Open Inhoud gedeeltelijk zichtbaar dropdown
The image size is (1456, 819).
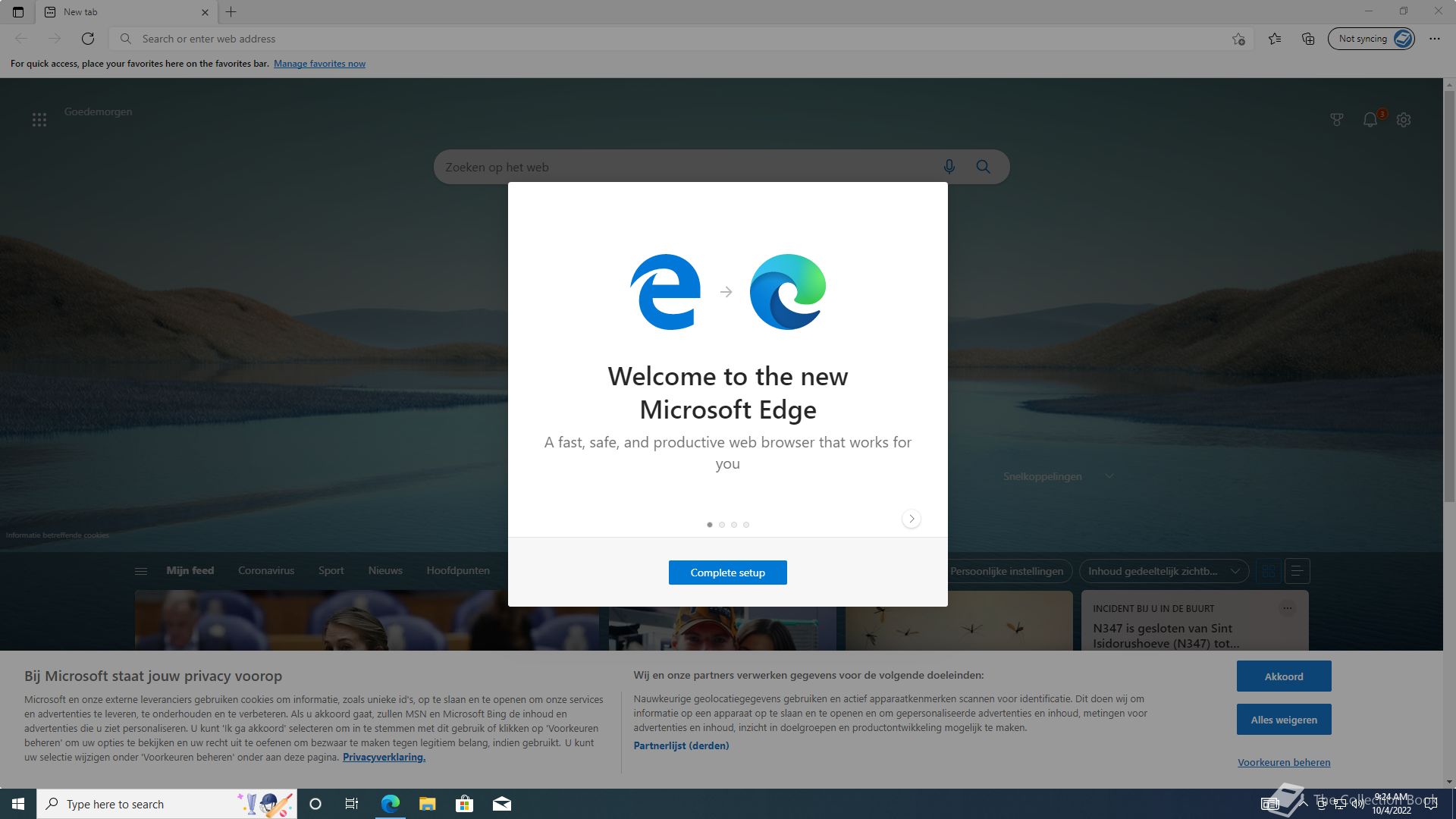coord(1164,571)
